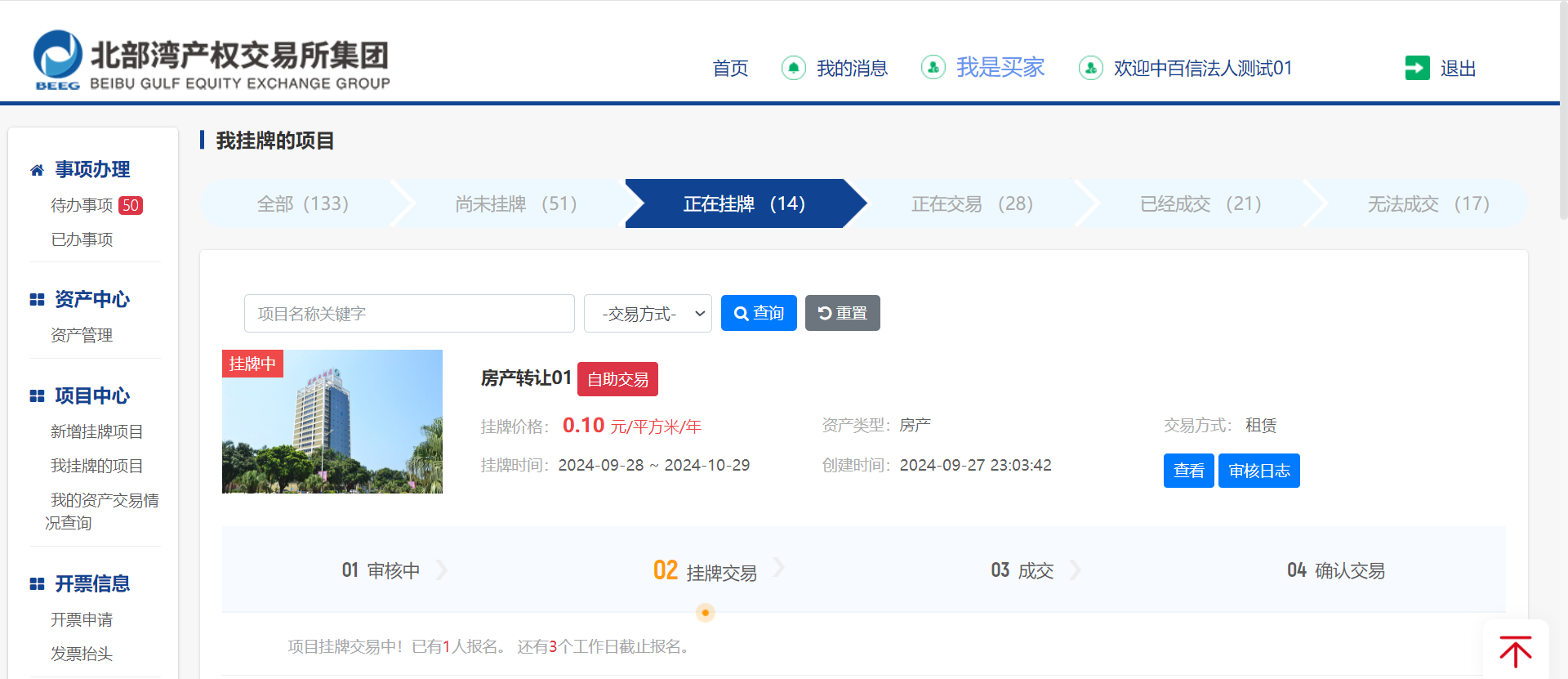Click the 50 badge on 待办事项
This screenshot has width=1568, height=679.
131,205
